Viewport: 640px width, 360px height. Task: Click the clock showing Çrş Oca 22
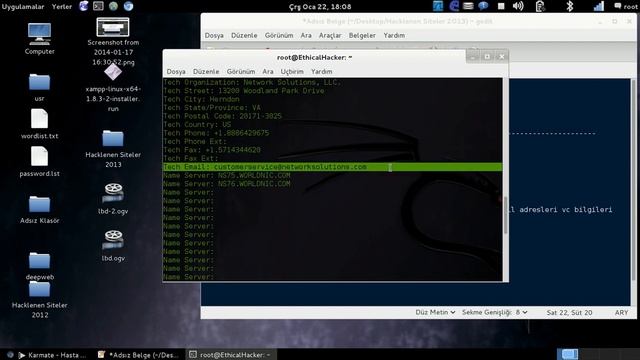click(320, 7)
